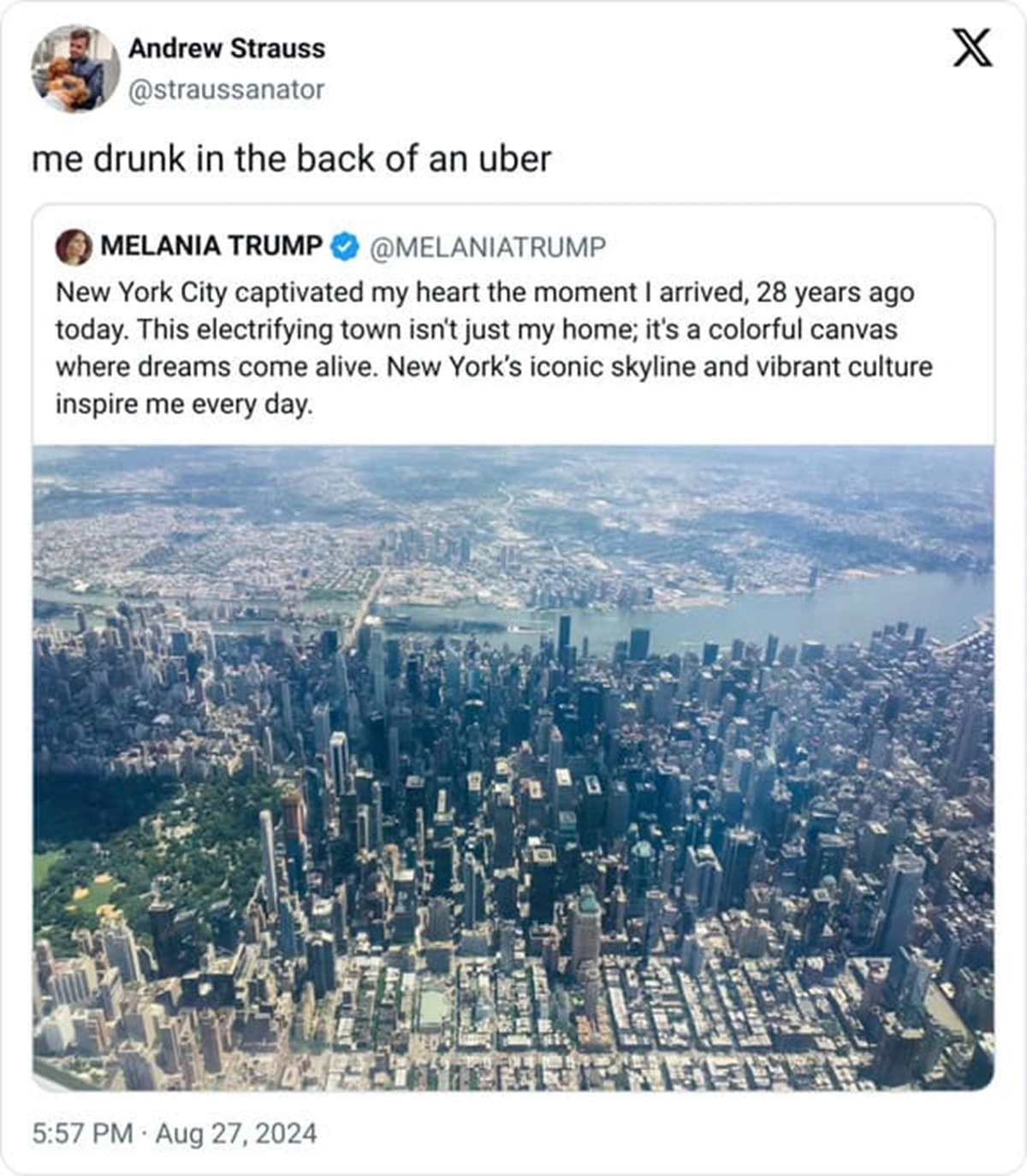Viewport: 1027px width, 1176px height.
Task: Click 'inspire me every day' text
Action: (184, 404)
